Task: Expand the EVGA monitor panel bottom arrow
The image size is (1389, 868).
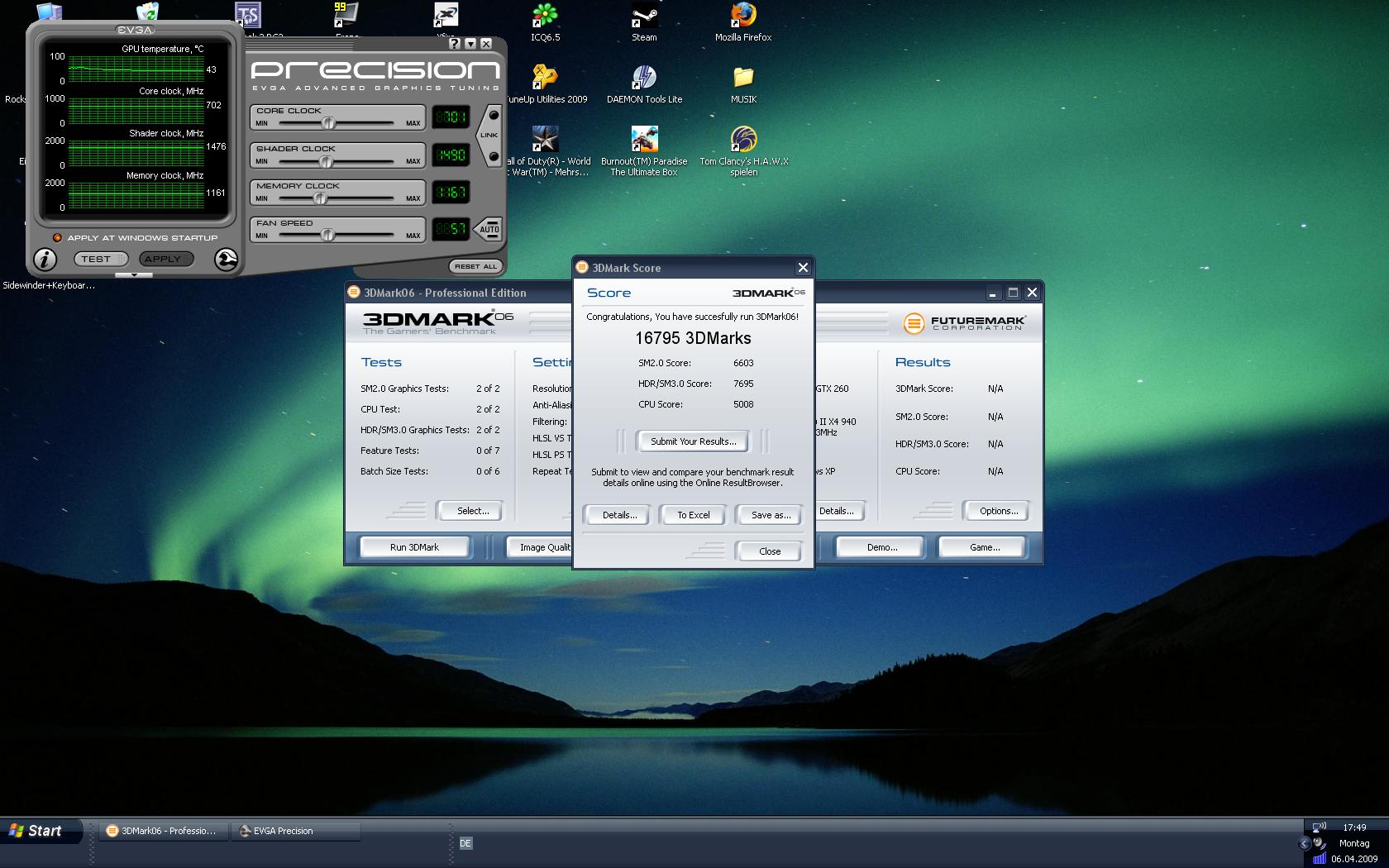Action: pos(134,275)
